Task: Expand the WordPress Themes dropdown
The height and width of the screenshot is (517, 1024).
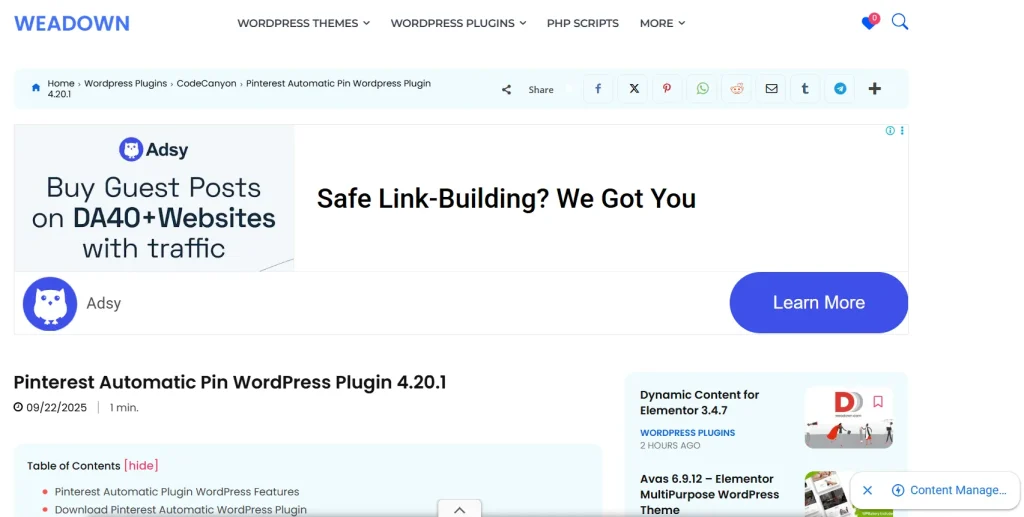Action: tap(303, 23)
